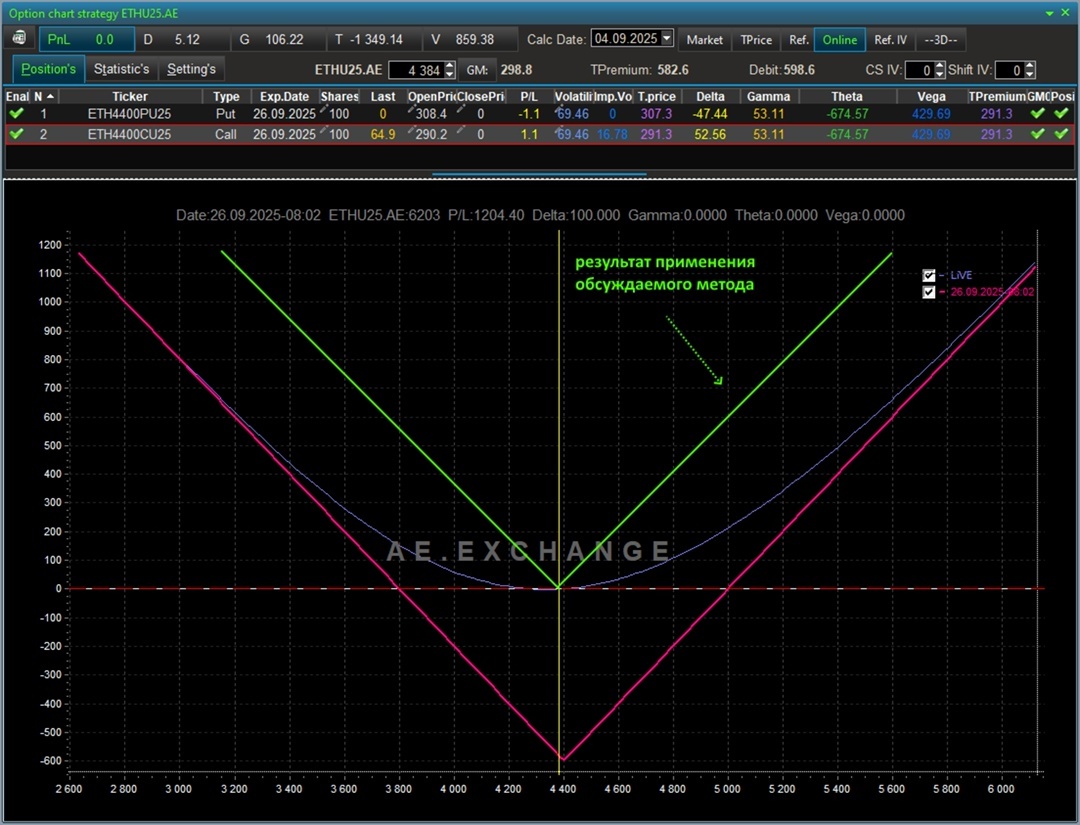Close the Option chart strategy window
The width and height of the screenshot is (1080, 825).
pyautogui.click(x=1066, y=13)
